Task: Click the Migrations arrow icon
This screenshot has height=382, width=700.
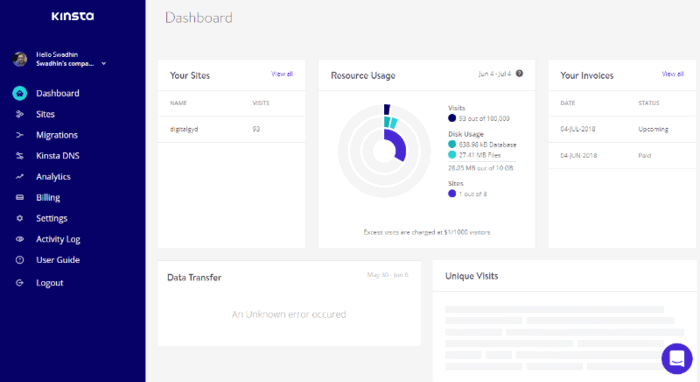Action: tap(20, 135)
